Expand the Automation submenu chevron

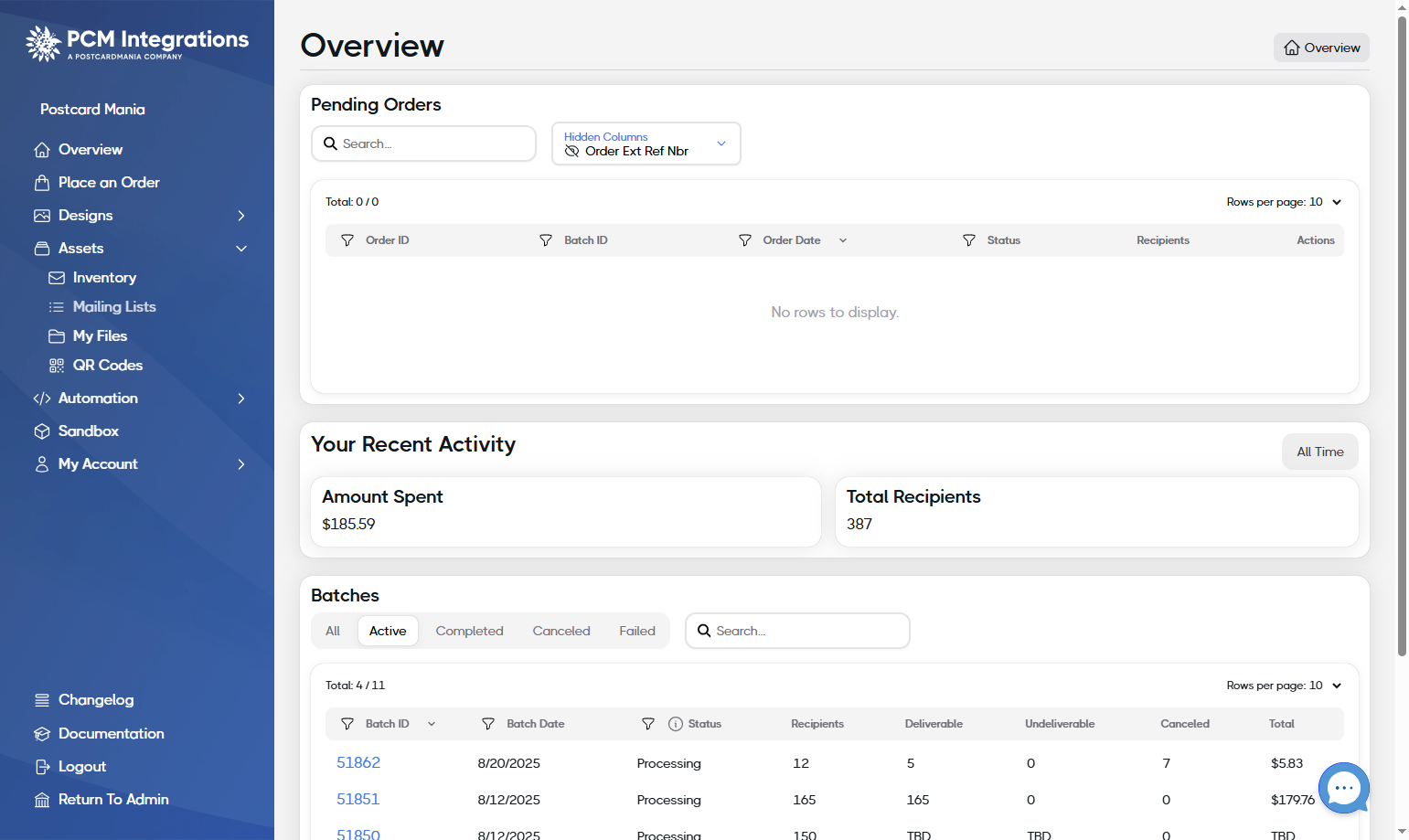click(x=241, y=399)
